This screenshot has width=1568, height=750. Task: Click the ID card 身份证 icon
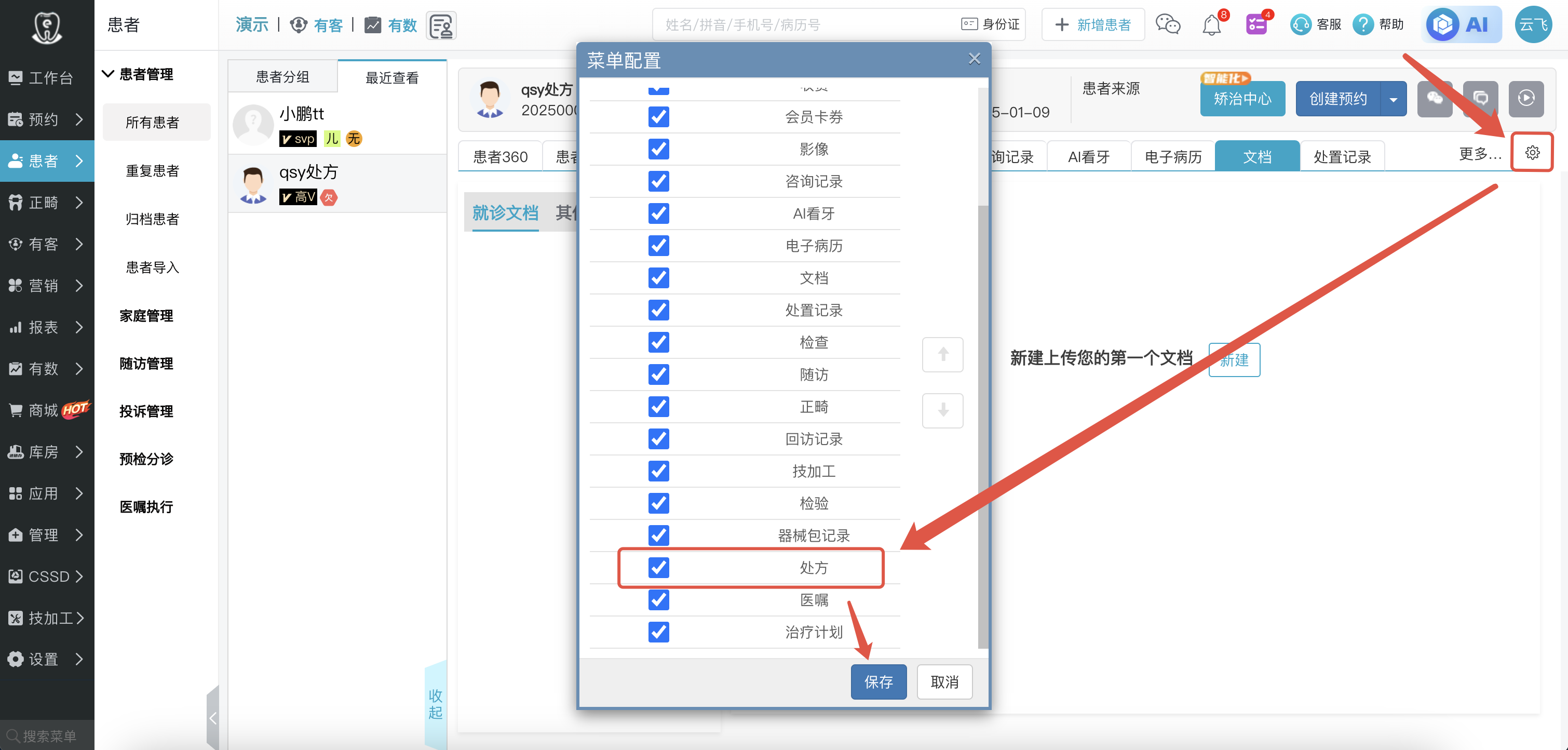click(x=990, y=24)
